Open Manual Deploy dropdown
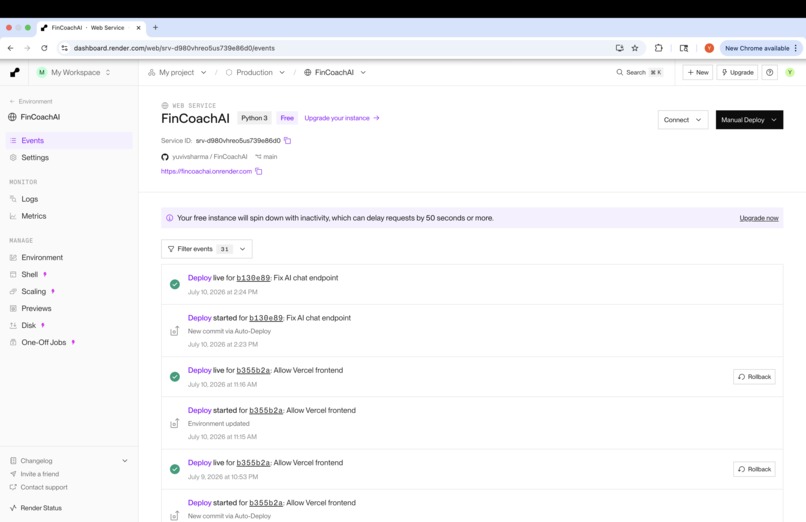This screenshot has width=806, height=522. [749, 120]
